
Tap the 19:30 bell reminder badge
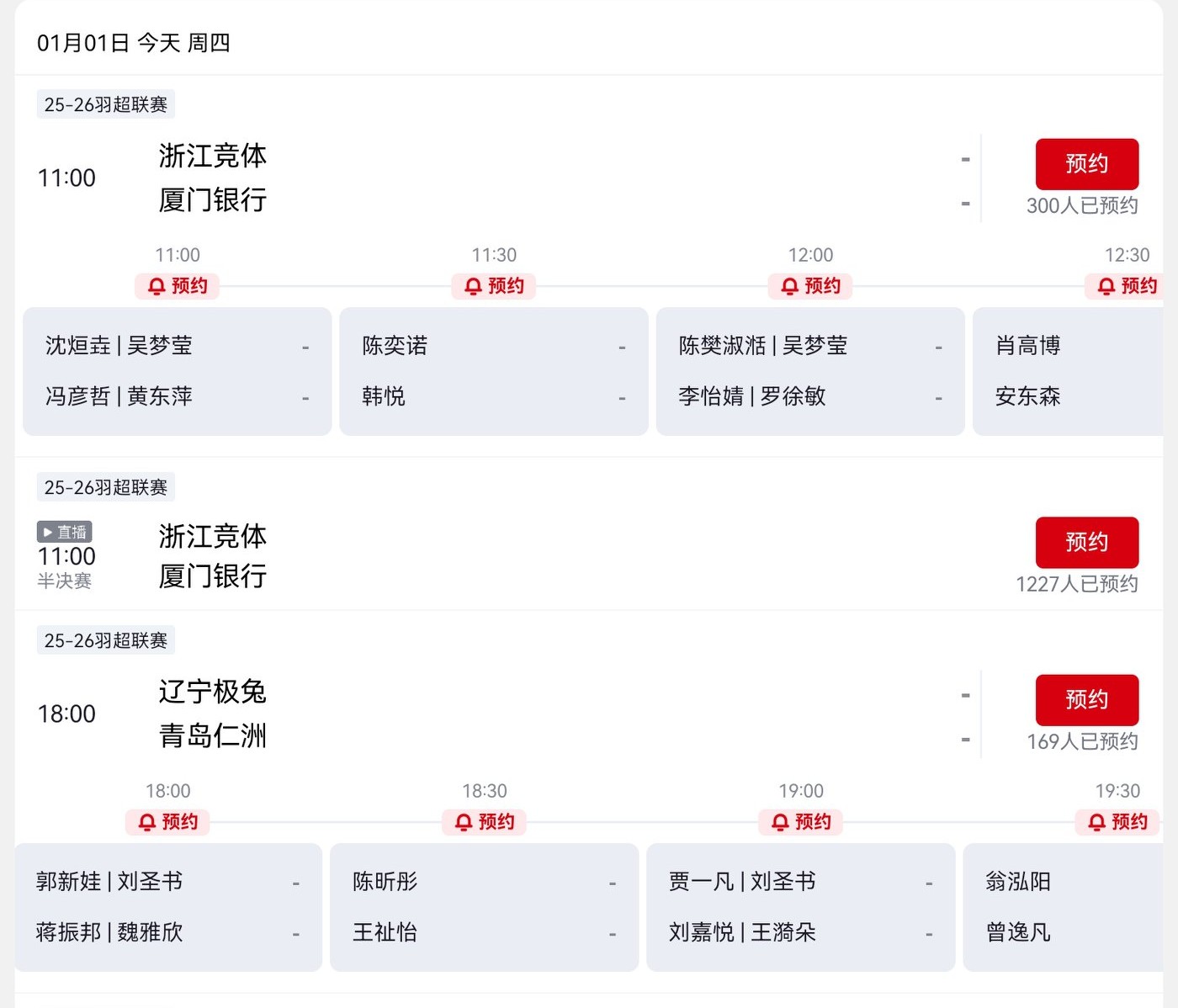coord(1117,822)
